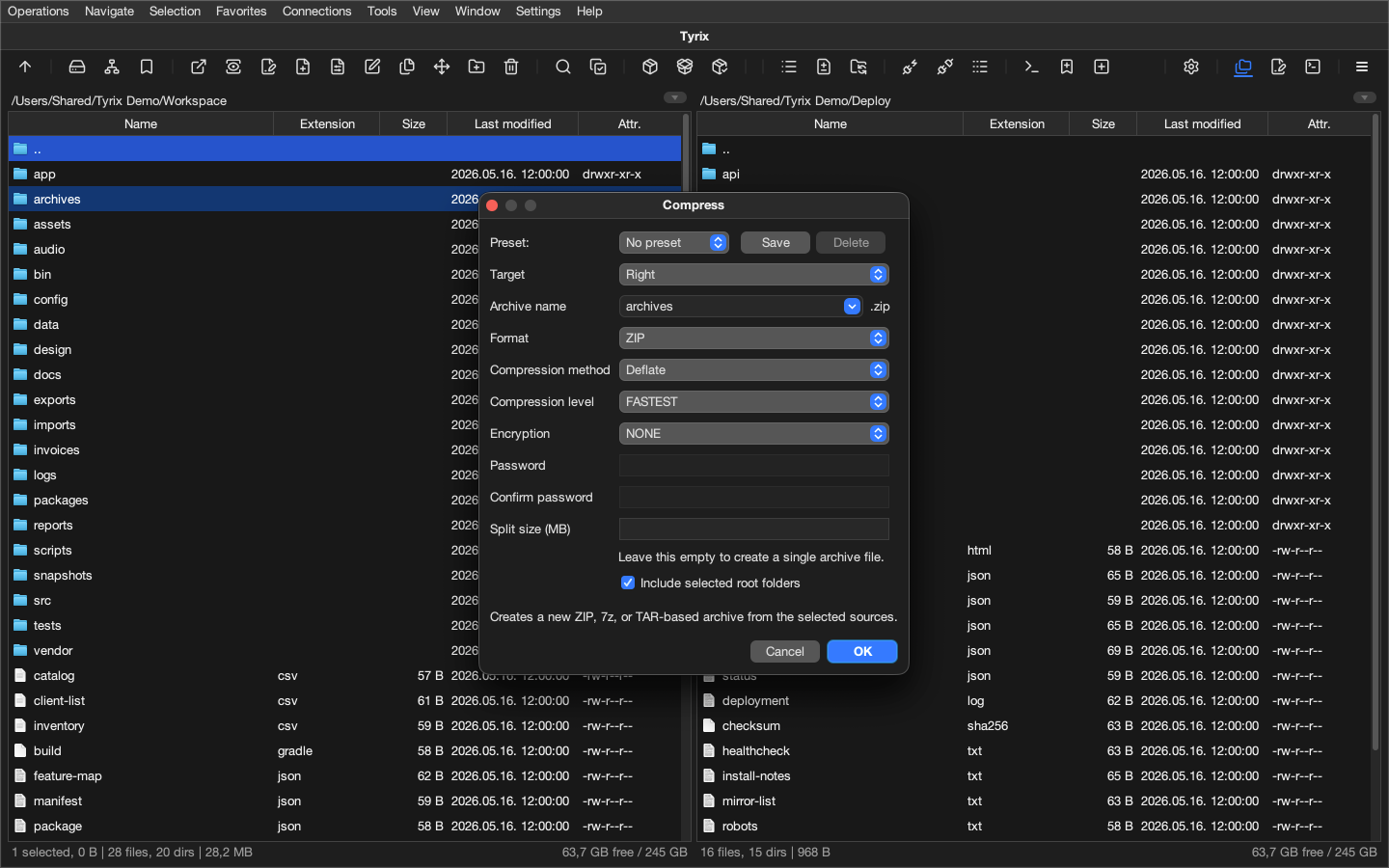The image size is (1389, 868).
Task: Click the trash delete icon
Action: coord(511,67)
